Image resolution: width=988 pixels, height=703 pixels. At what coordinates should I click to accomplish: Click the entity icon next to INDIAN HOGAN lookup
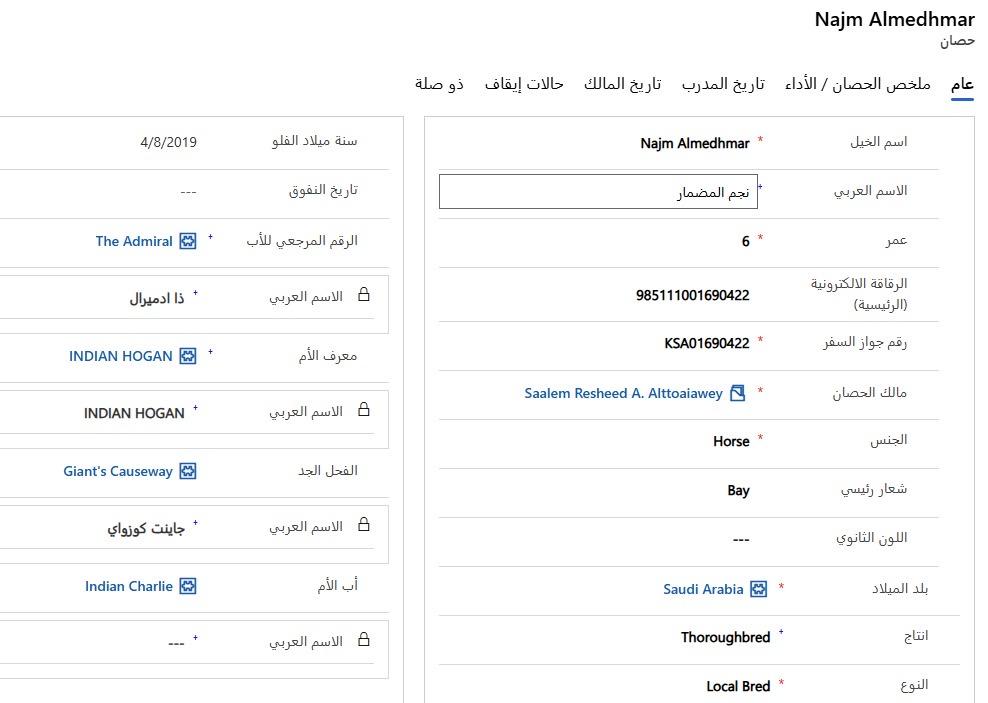click(x=188, y=356)
